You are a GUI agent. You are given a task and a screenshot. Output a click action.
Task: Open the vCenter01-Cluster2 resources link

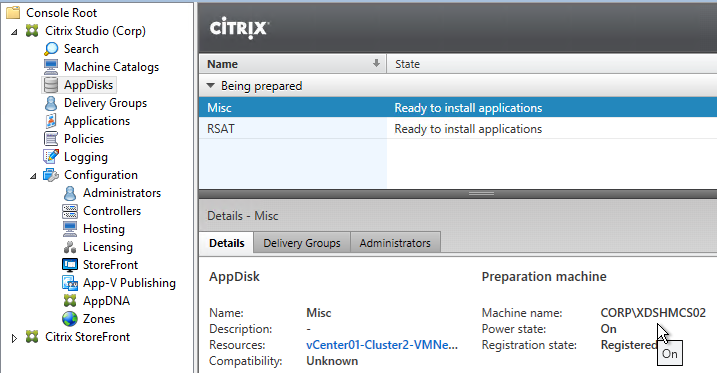pos(382,345)
